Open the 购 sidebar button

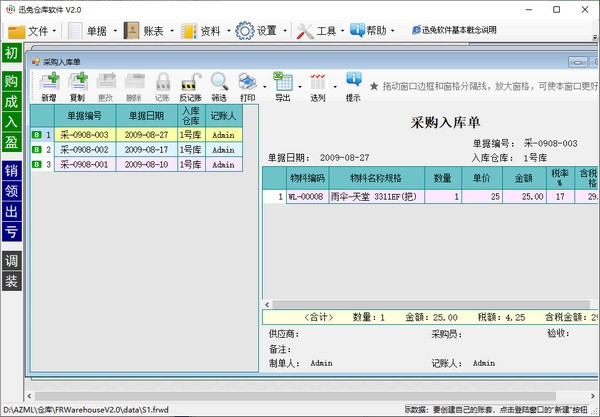click(x=11, y=81)
